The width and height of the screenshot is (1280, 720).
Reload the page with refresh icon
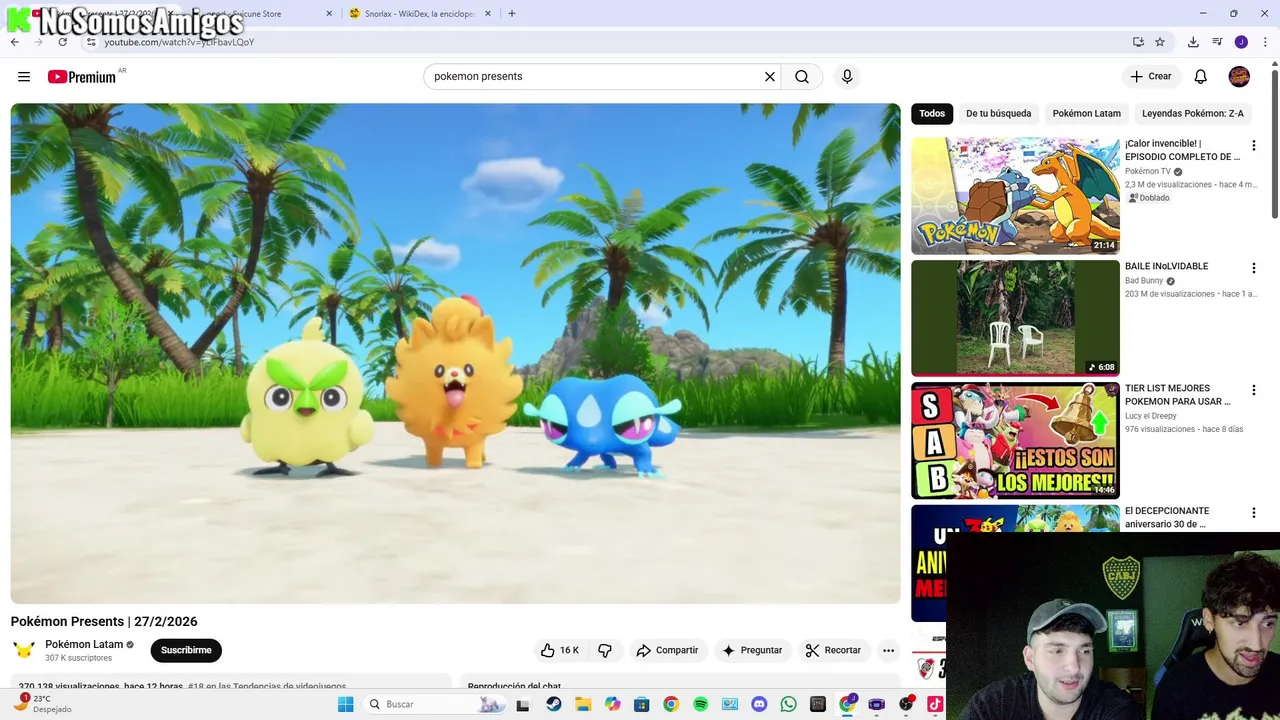[x=62, y=42]
